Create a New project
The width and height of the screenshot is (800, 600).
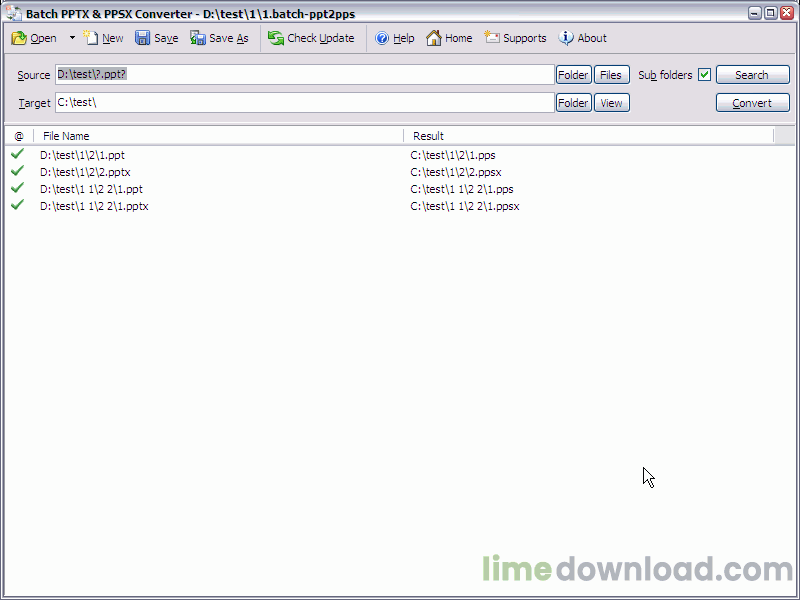tap(104, 38)
